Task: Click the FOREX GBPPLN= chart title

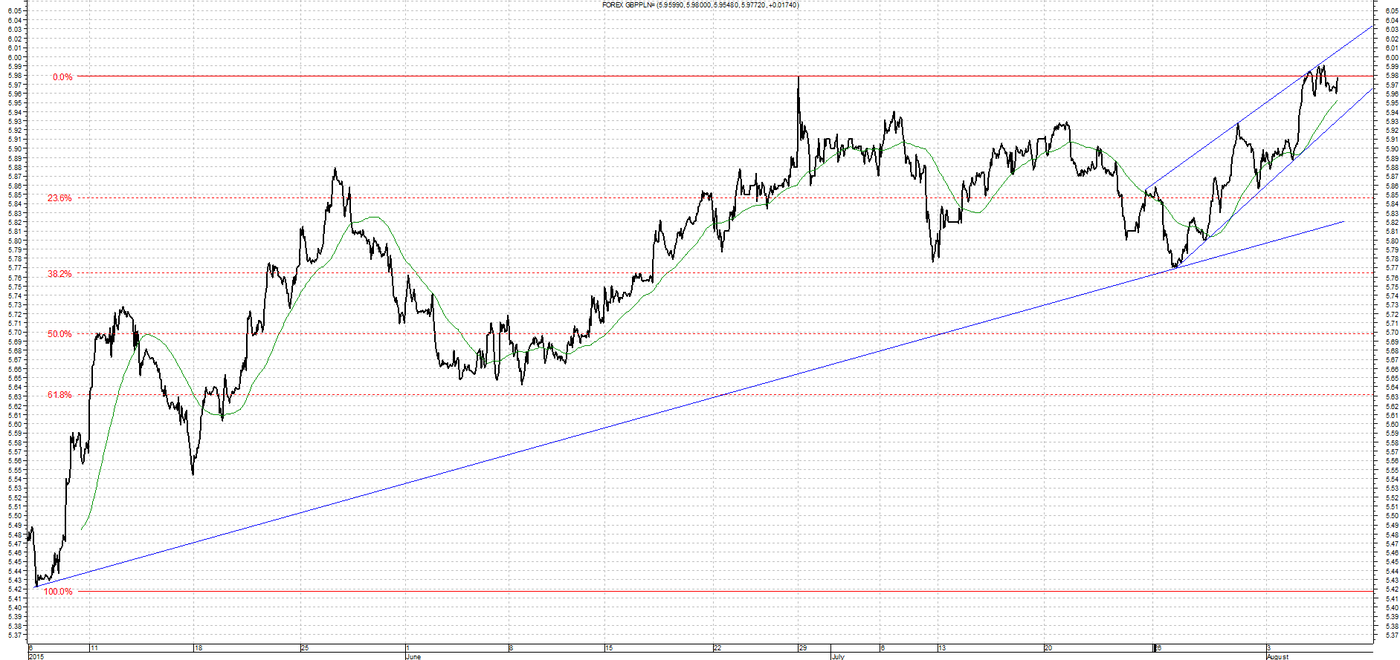Action: pos(698,5)
